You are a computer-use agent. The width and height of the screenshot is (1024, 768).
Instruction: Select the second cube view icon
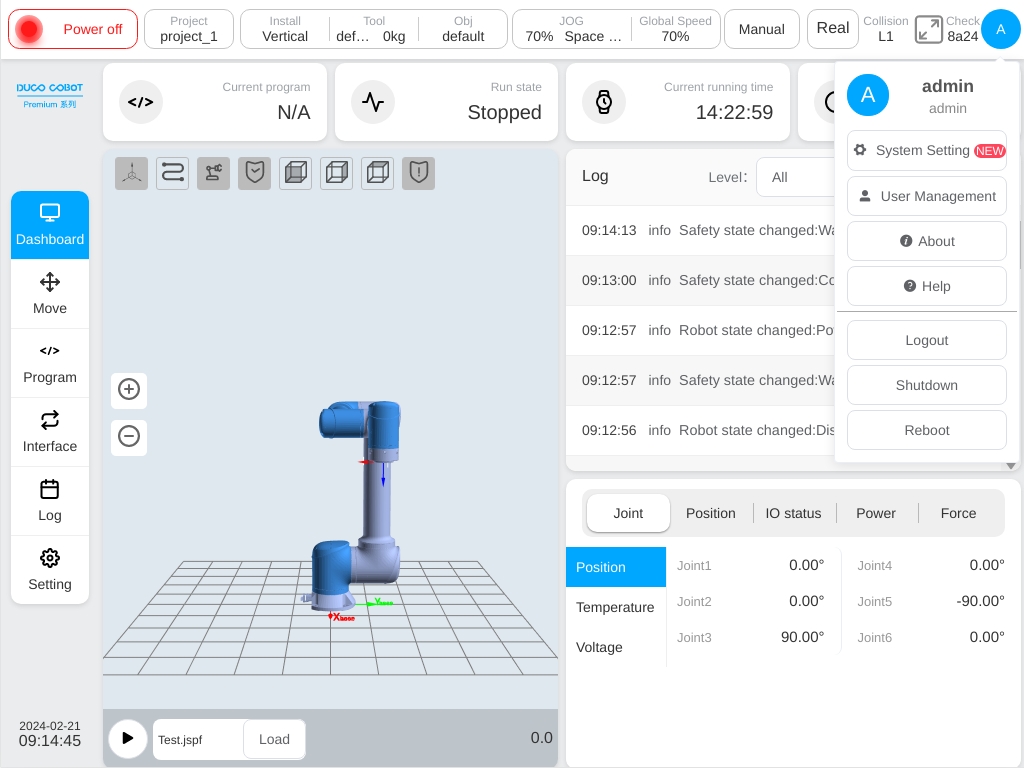(x=336, y=173)
